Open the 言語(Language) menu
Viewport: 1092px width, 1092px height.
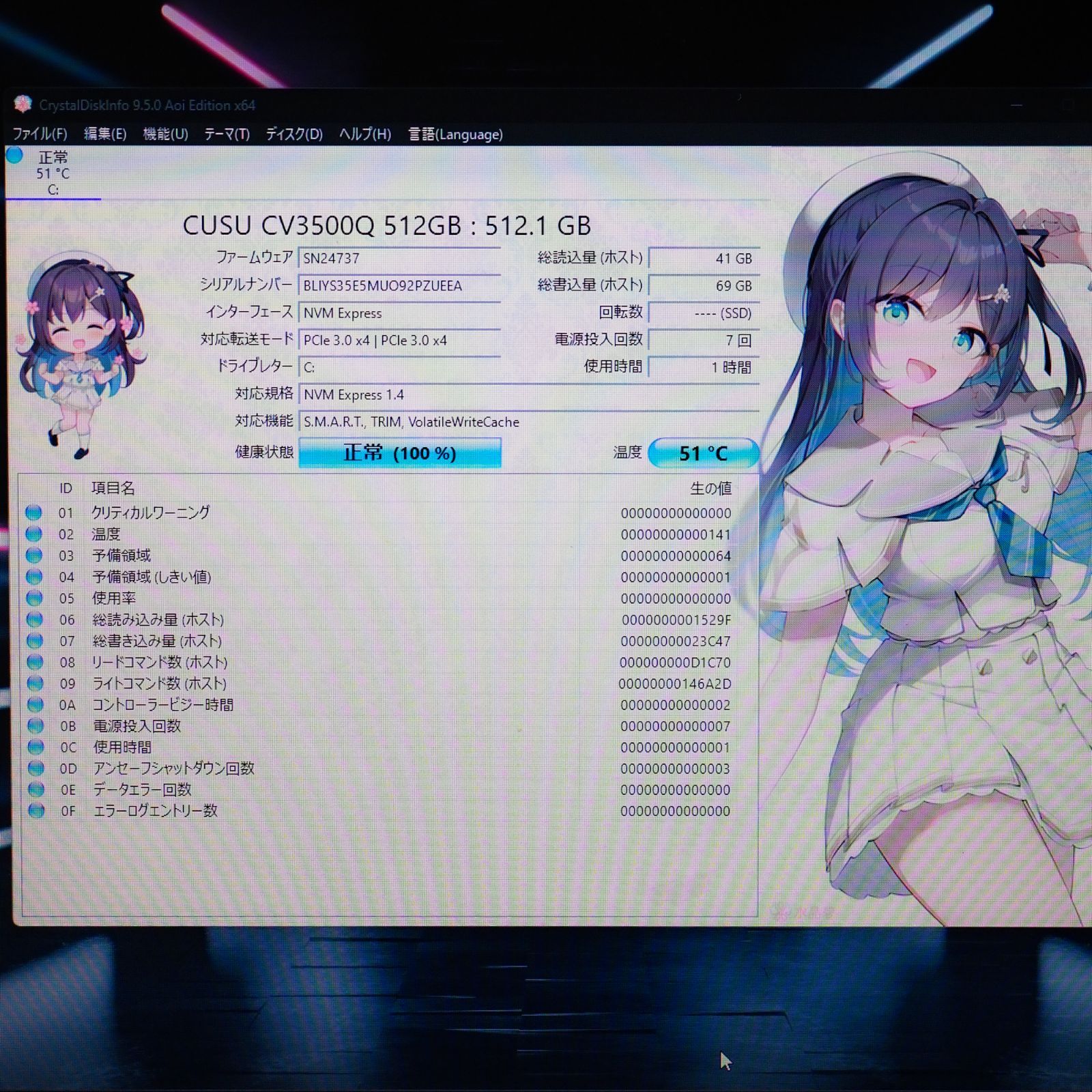(x=455, y=134)
